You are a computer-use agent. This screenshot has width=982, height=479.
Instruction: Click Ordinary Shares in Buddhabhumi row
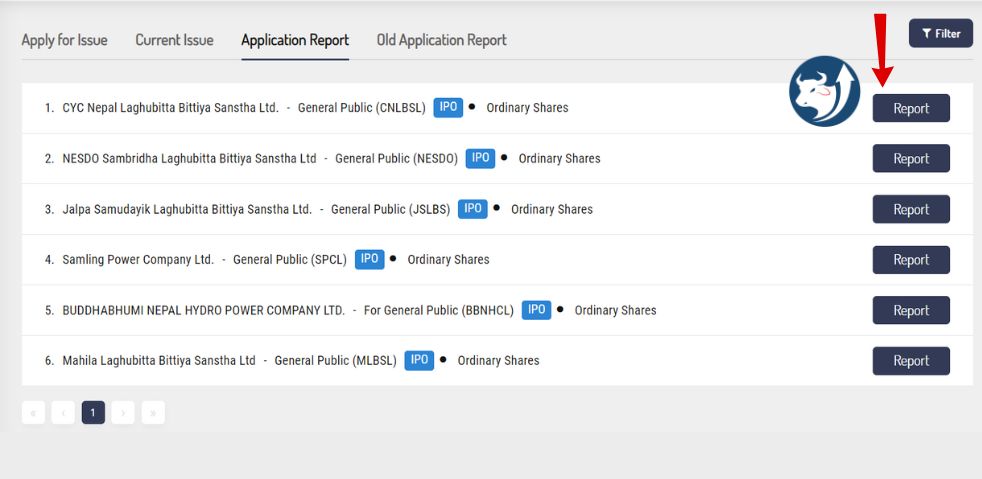[x=616, y=310]
